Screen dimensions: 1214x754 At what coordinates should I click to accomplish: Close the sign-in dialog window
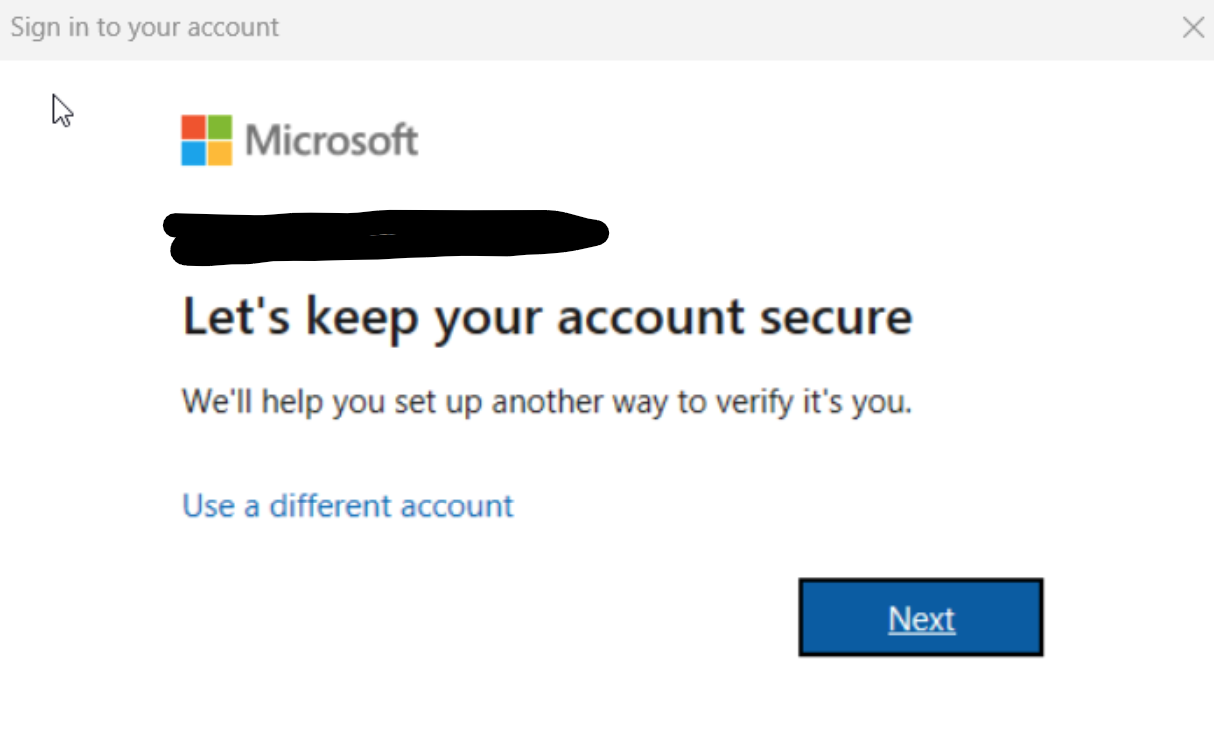click(1193, 28)
